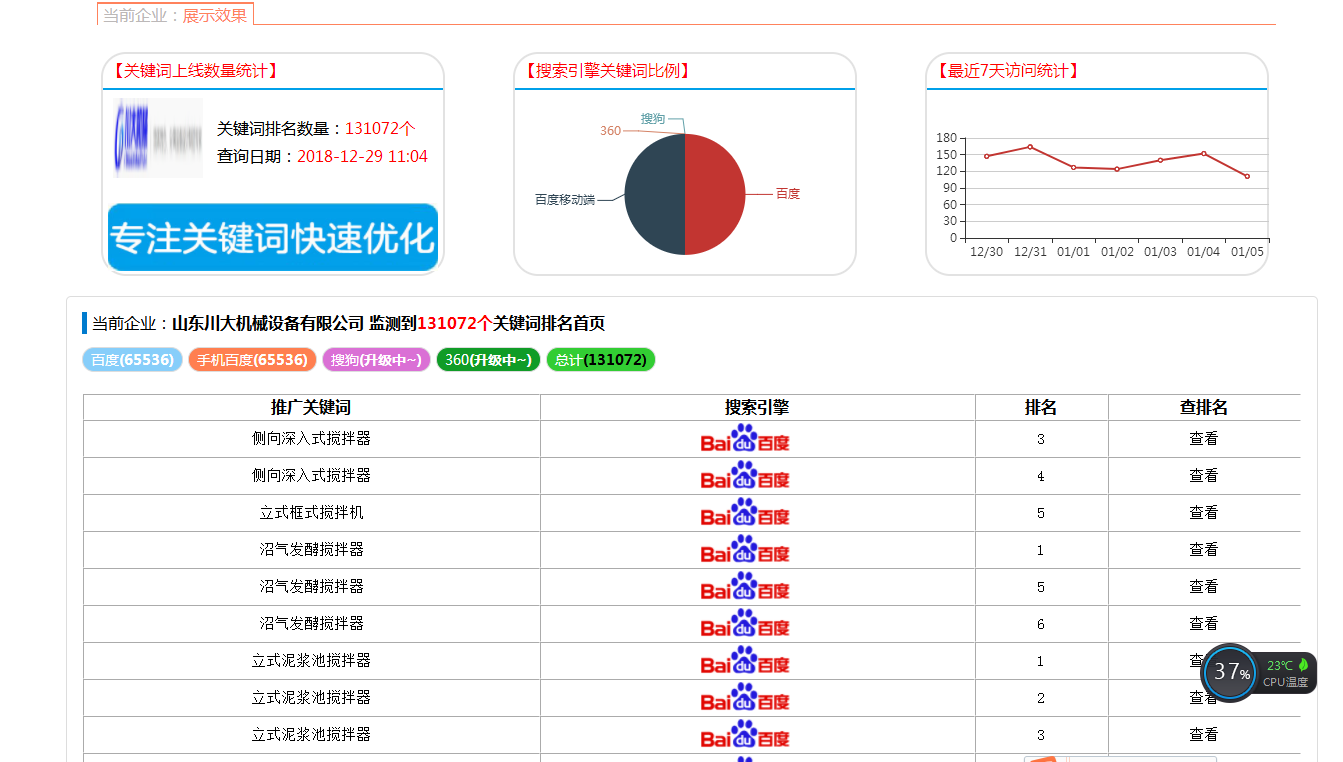1343x762 pixels.
Task: Select the 搜狗(升级中~) filter pill
Action: tap(376, 360)
